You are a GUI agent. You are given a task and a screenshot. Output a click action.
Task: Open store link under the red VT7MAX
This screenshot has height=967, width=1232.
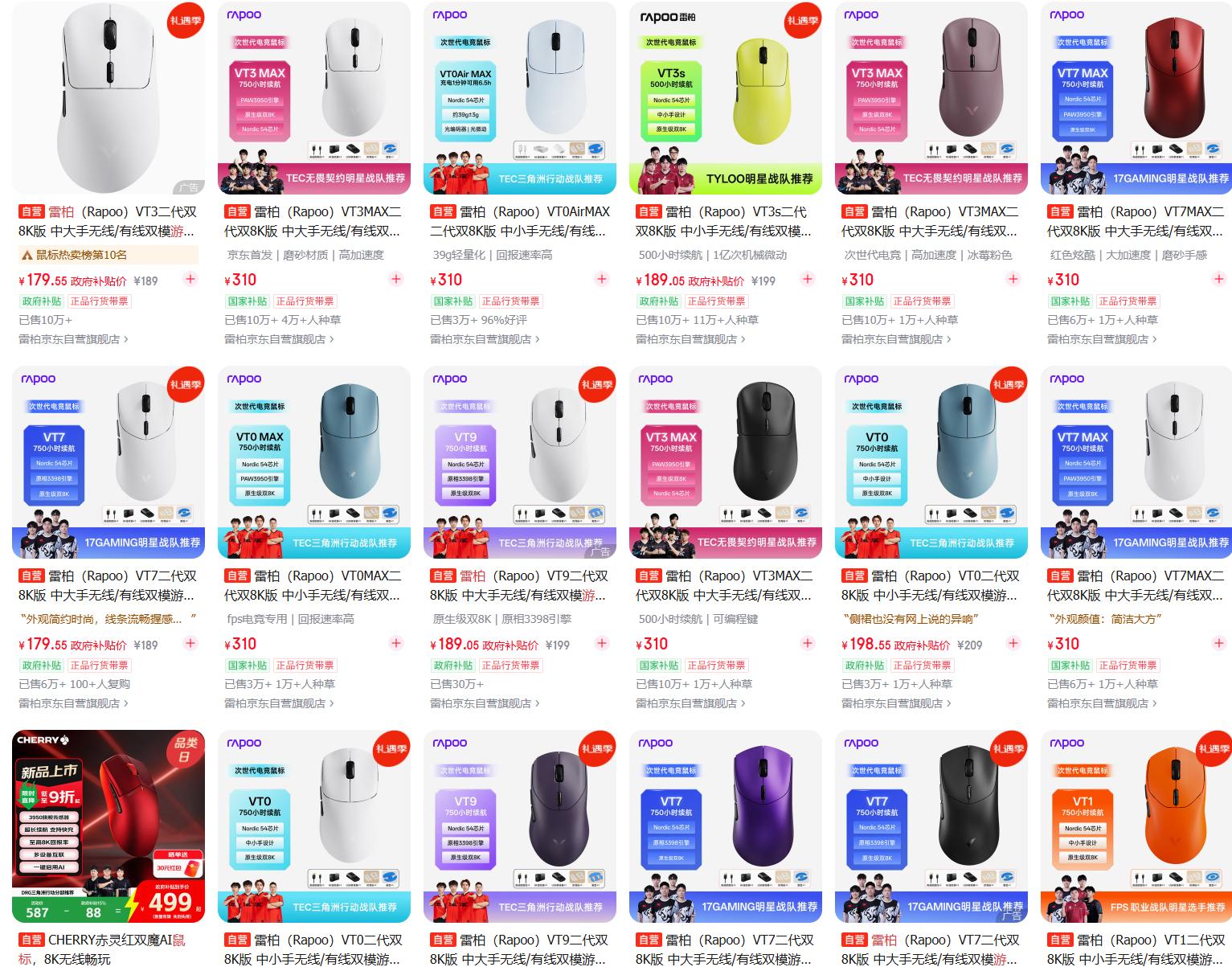coord(1102,339)
